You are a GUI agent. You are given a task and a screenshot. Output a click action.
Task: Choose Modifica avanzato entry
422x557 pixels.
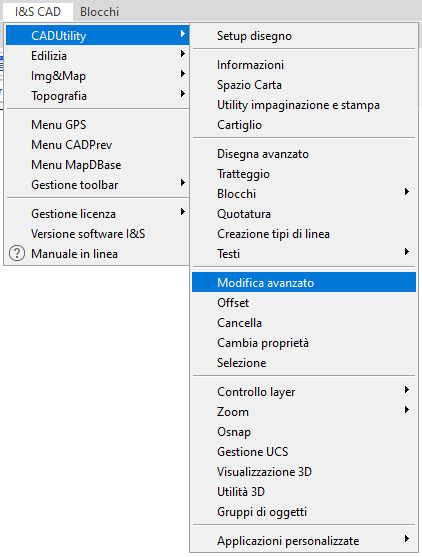[x=304, y=282]
